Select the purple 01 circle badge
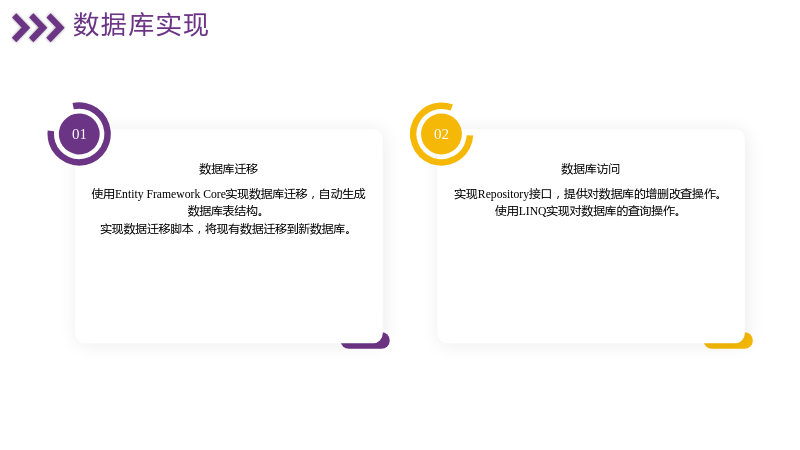The height and width of the screenshot is (450, 800). [79, 134]
